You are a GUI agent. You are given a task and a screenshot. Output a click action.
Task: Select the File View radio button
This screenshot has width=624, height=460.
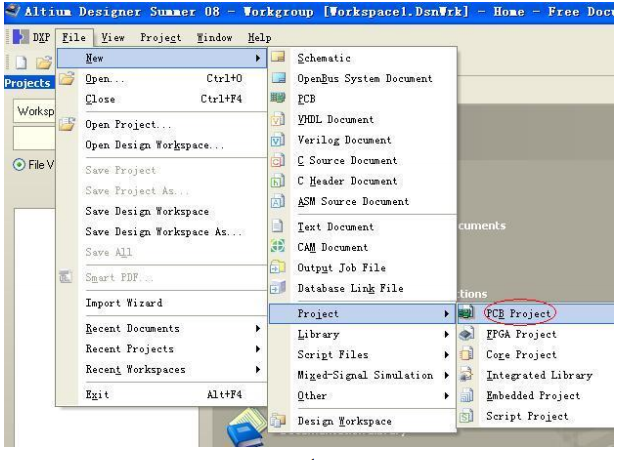point(19,164)
